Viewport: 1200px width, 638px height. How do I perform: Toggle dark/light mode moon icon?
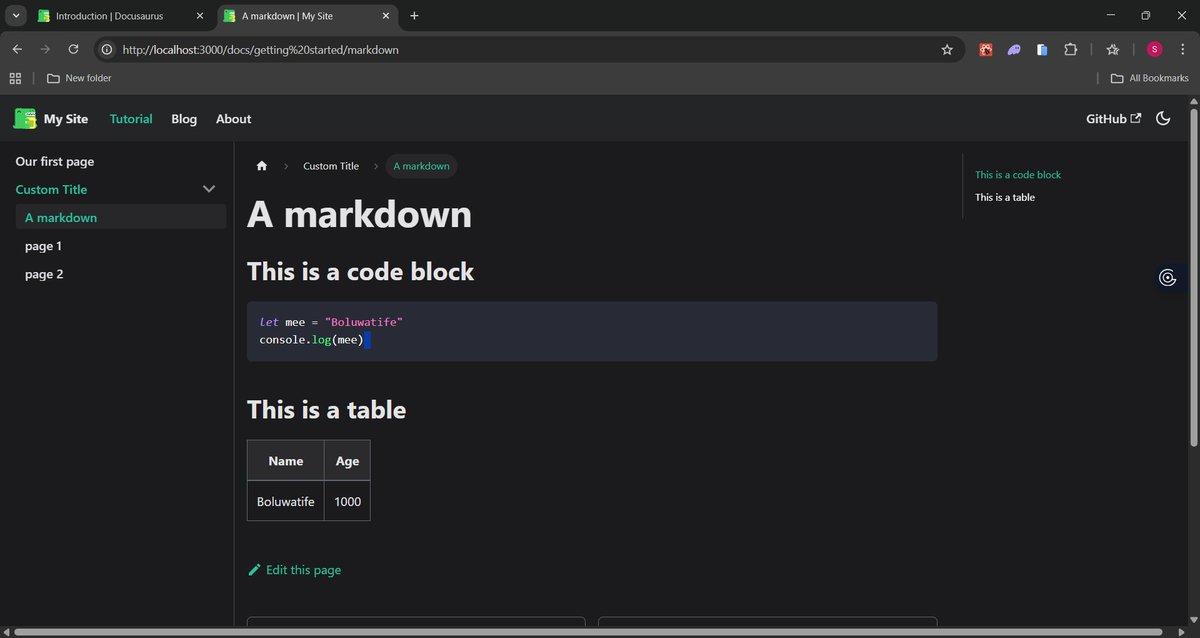(x=1163, y=119)
